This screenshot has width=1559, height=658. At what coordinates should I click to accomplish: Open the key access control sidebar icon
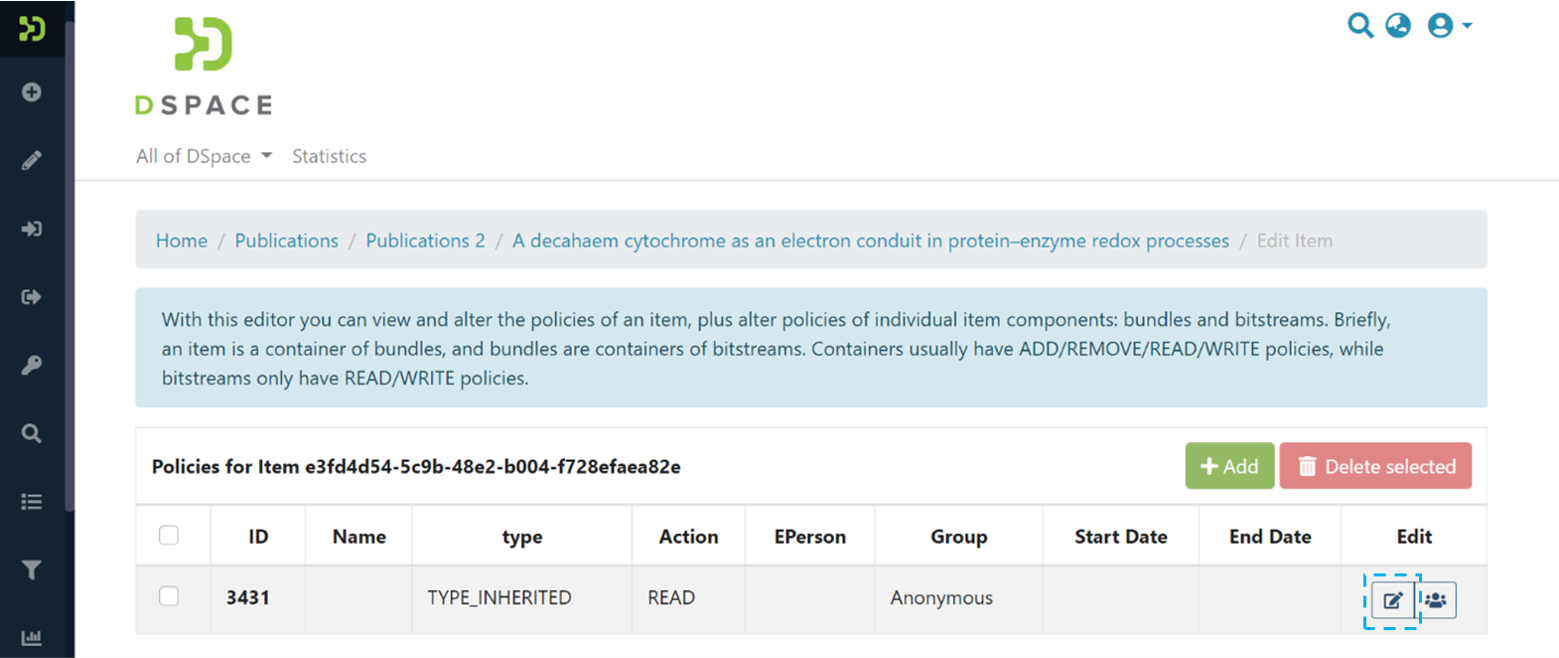coord(32,365)
